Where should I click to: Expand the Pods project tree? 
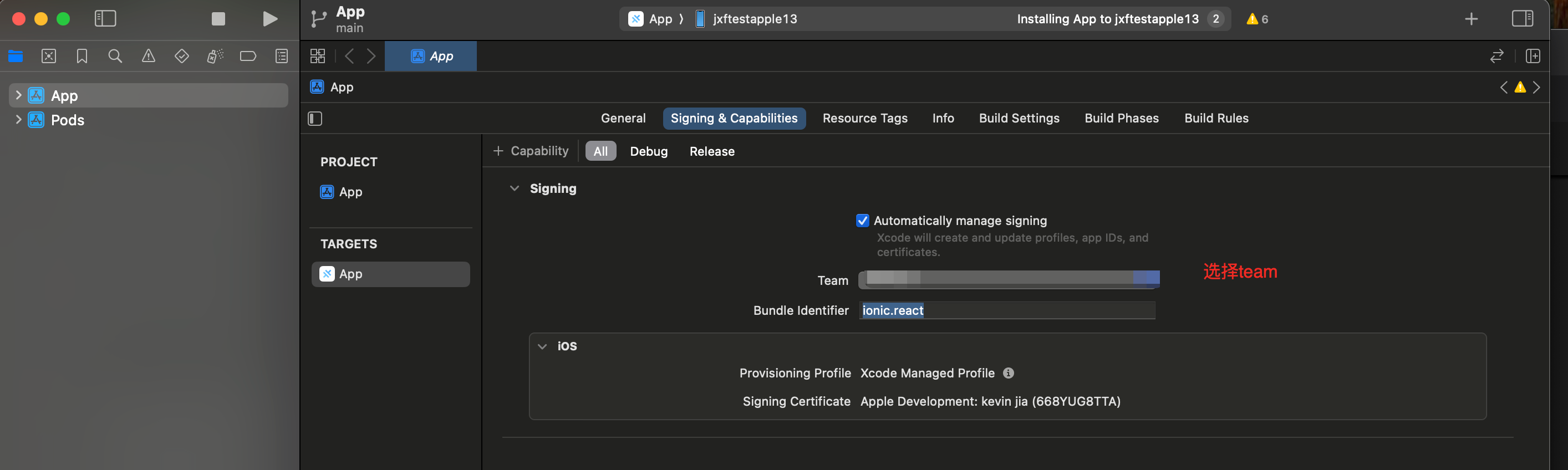(x=18, y=120)
